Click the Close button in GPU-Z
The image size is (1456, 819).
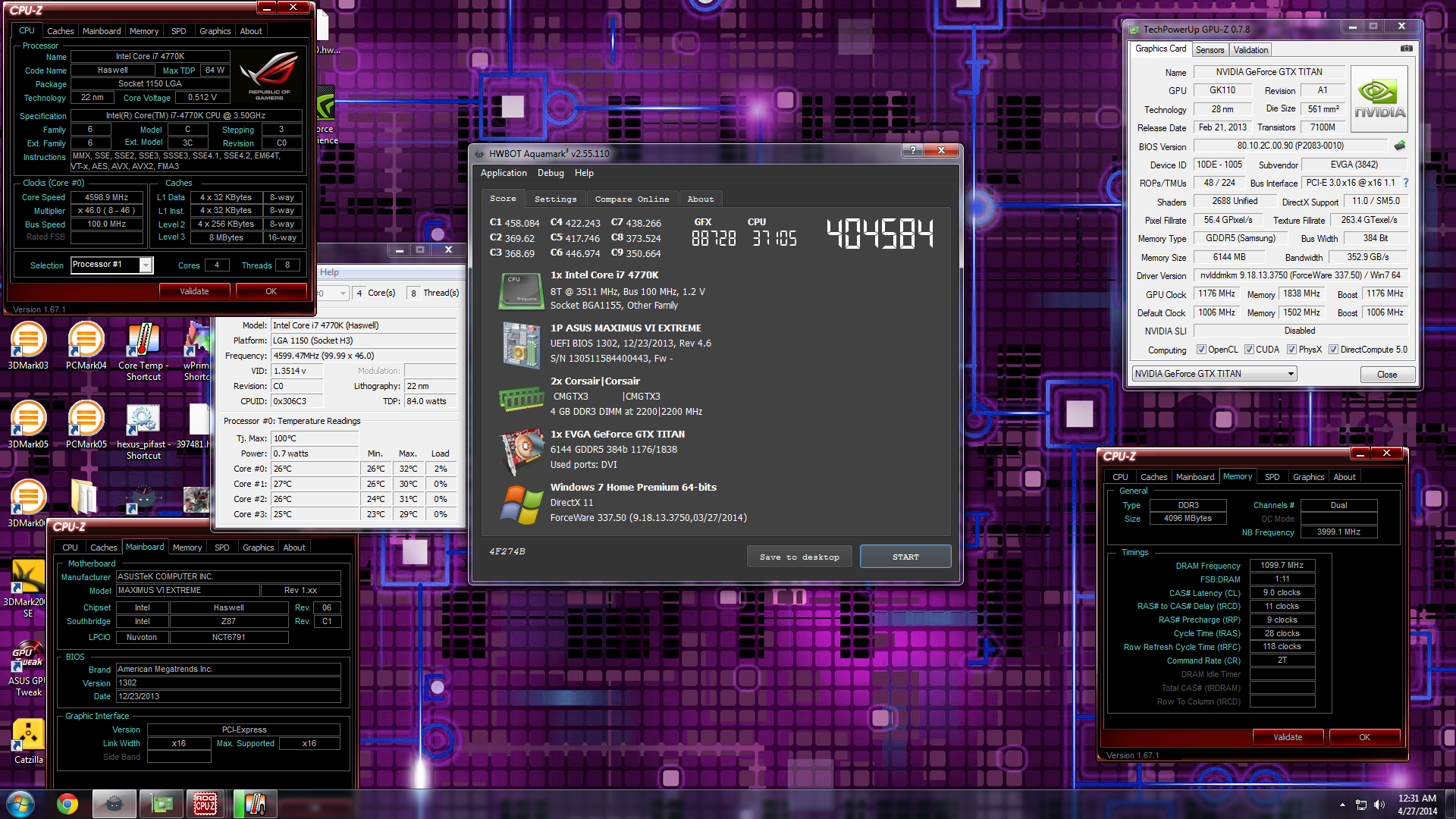pos(1386,375)
